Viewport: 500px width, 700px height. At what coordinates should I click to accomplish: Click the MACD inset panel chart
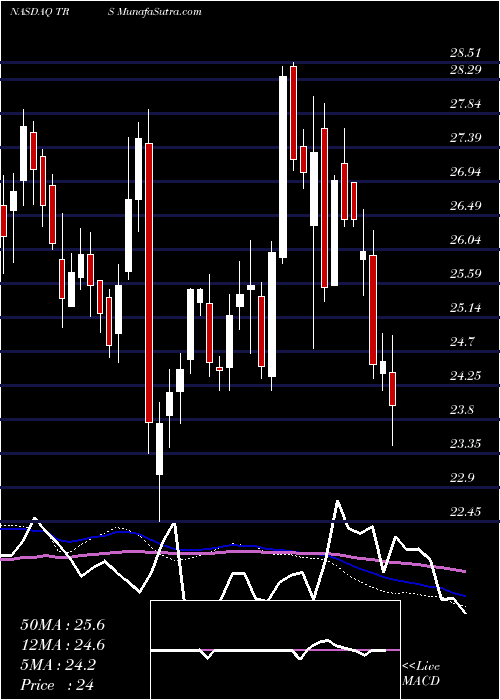point(275,650)
